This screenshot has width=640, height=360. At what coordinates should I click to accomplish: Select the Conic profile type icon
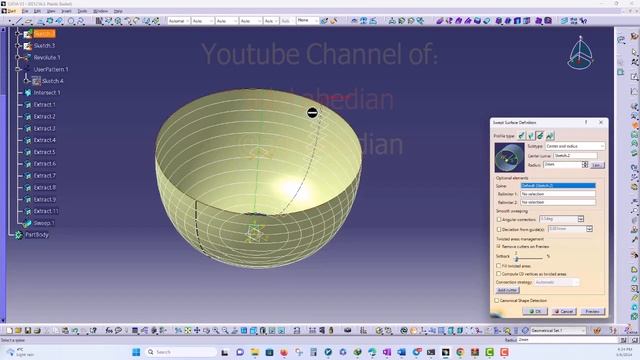[550, 136]
